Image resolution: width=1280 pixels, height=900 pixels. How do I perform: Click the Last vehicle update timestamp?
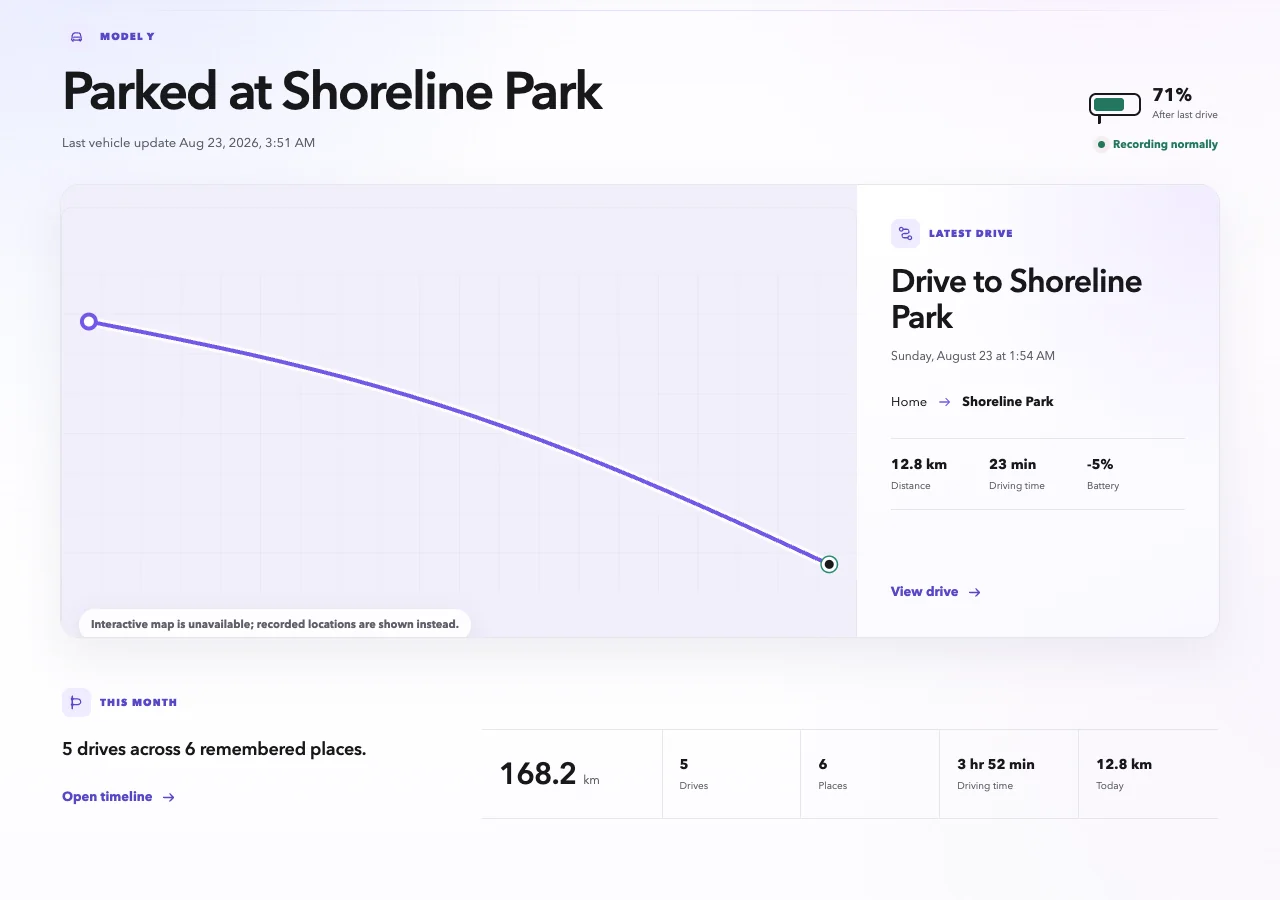pyautogui.click(x=188, y=143)
